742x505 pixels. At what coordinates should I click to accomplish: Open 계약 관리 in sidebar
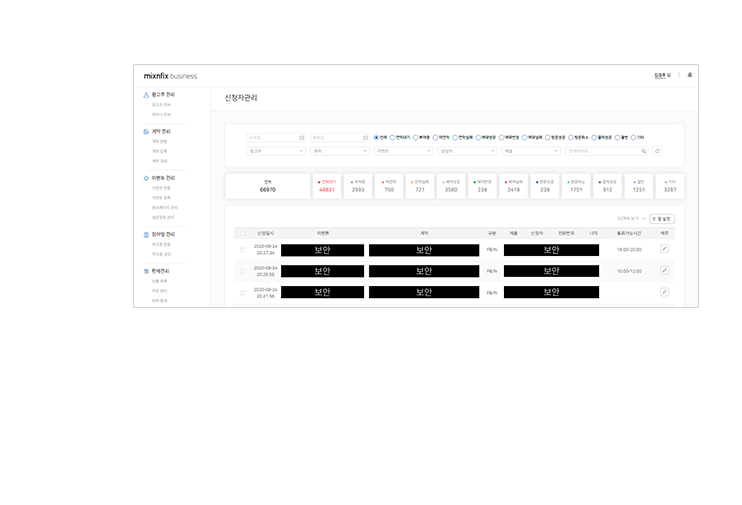click(x=160, y=131)
